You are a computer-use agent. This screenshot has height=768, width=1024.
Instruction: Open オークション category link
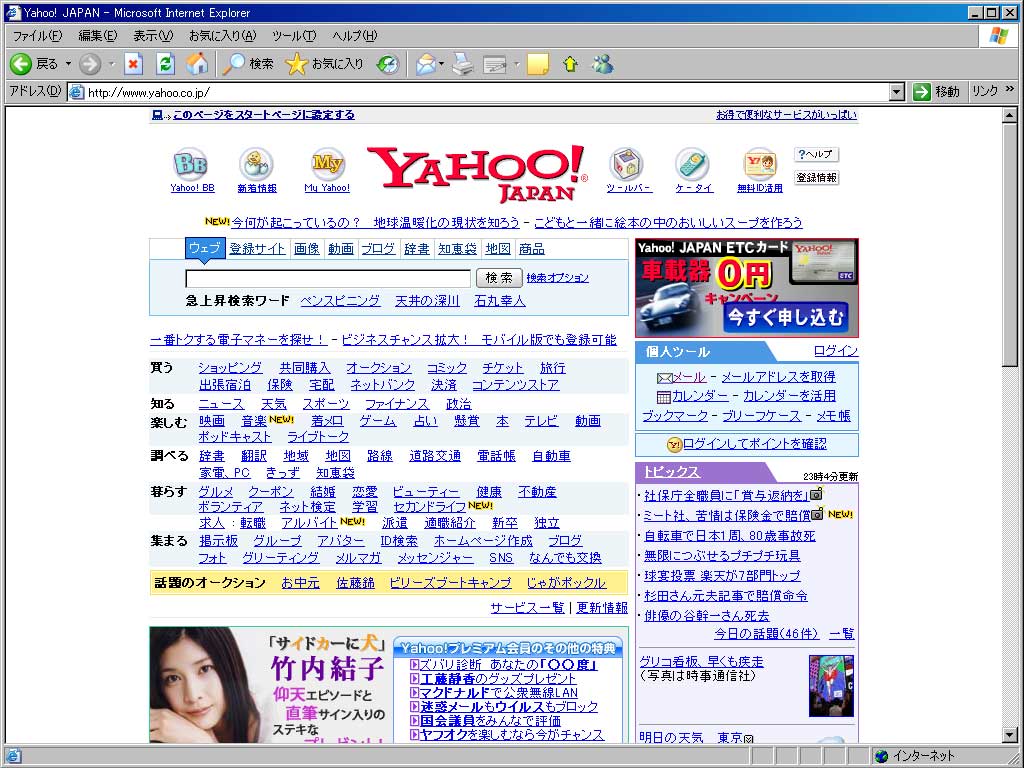[x=378, y=368]
